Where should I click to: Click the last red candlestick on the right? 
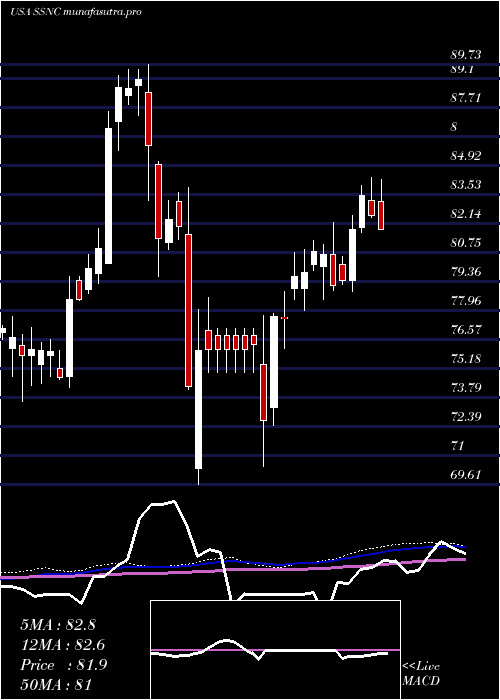coord(381,215)
